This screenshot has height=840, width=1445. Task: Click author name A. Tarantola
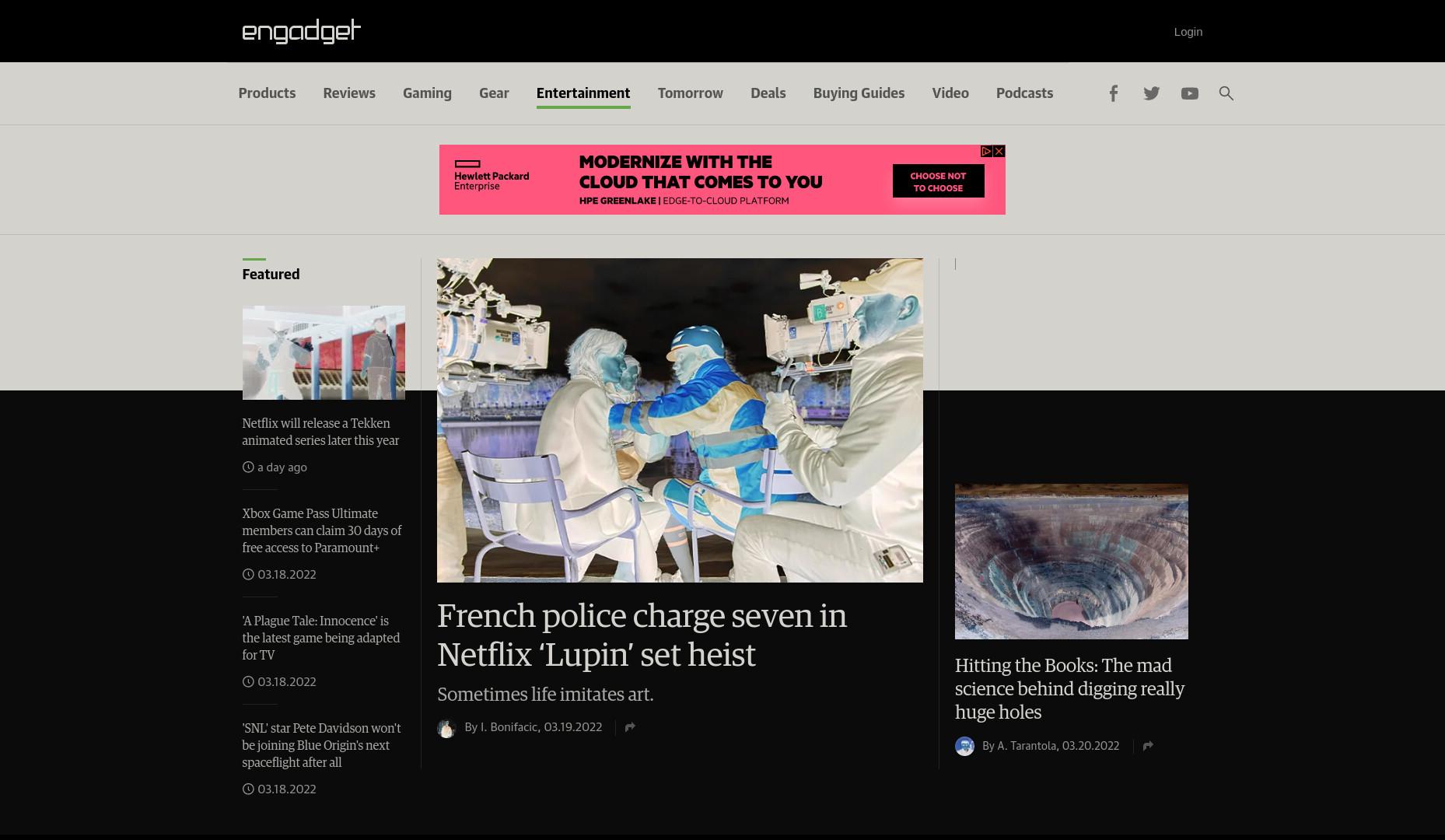tap(1027, 746)
